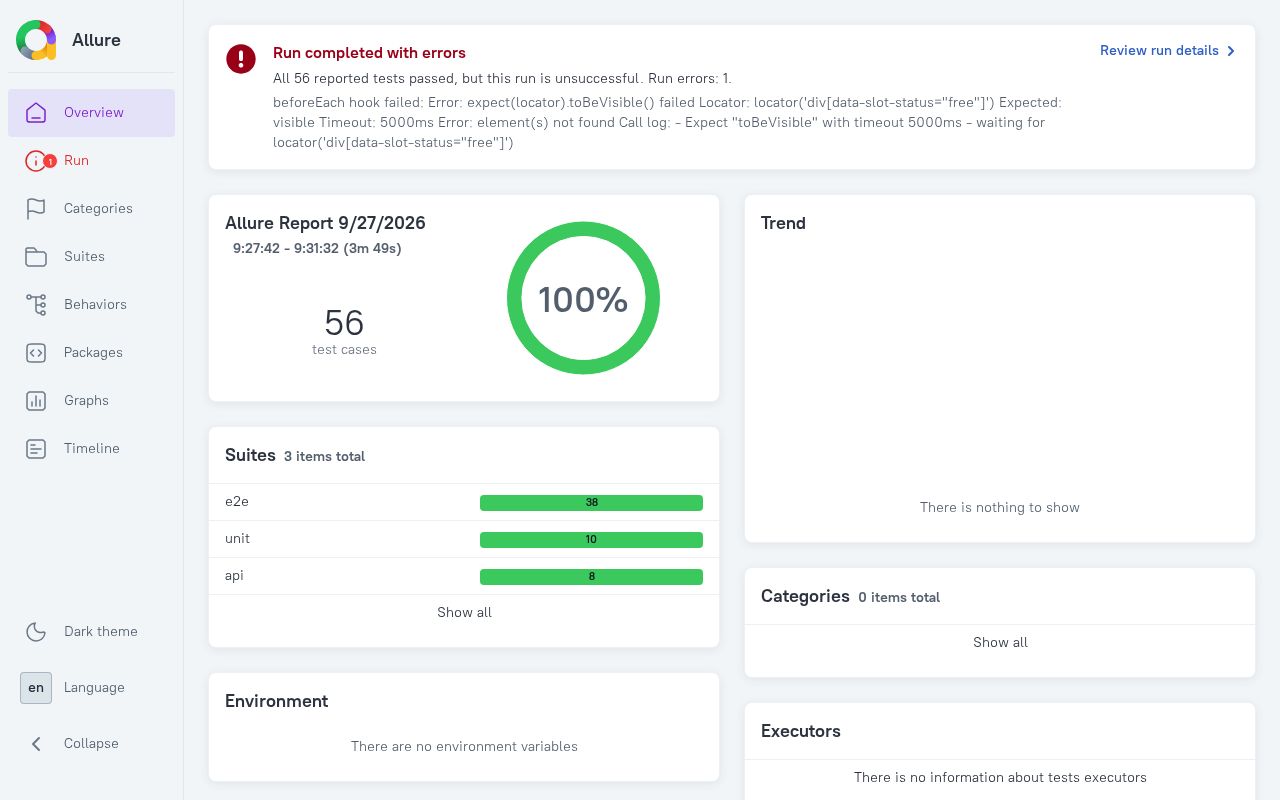The height and width of the screenshot is (800, 1280).
Task: Click the Categories flag icon
Action: (x=36, y=209)
